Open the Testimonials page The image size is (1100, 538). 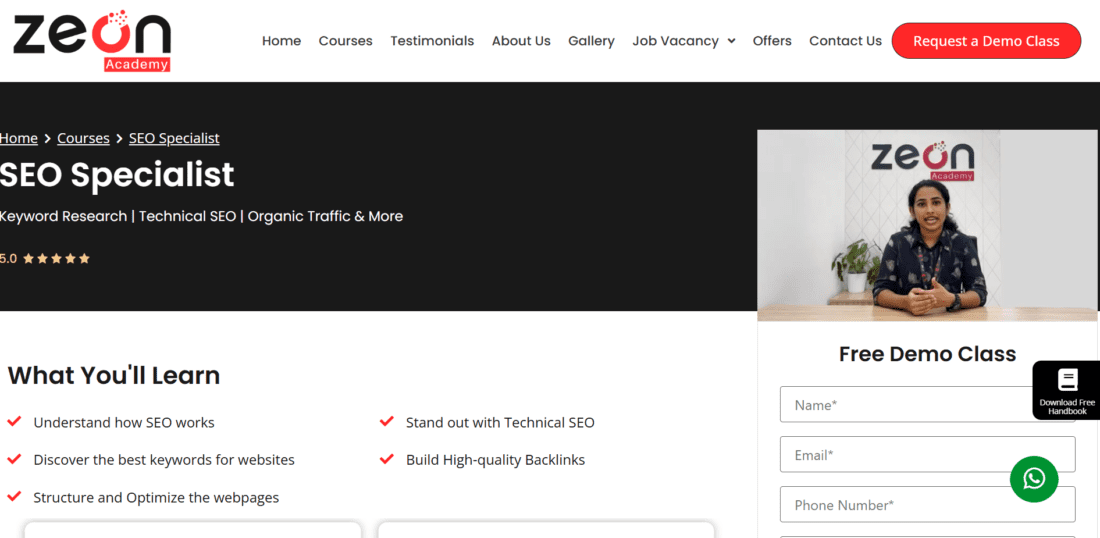[x=432, y=41]
